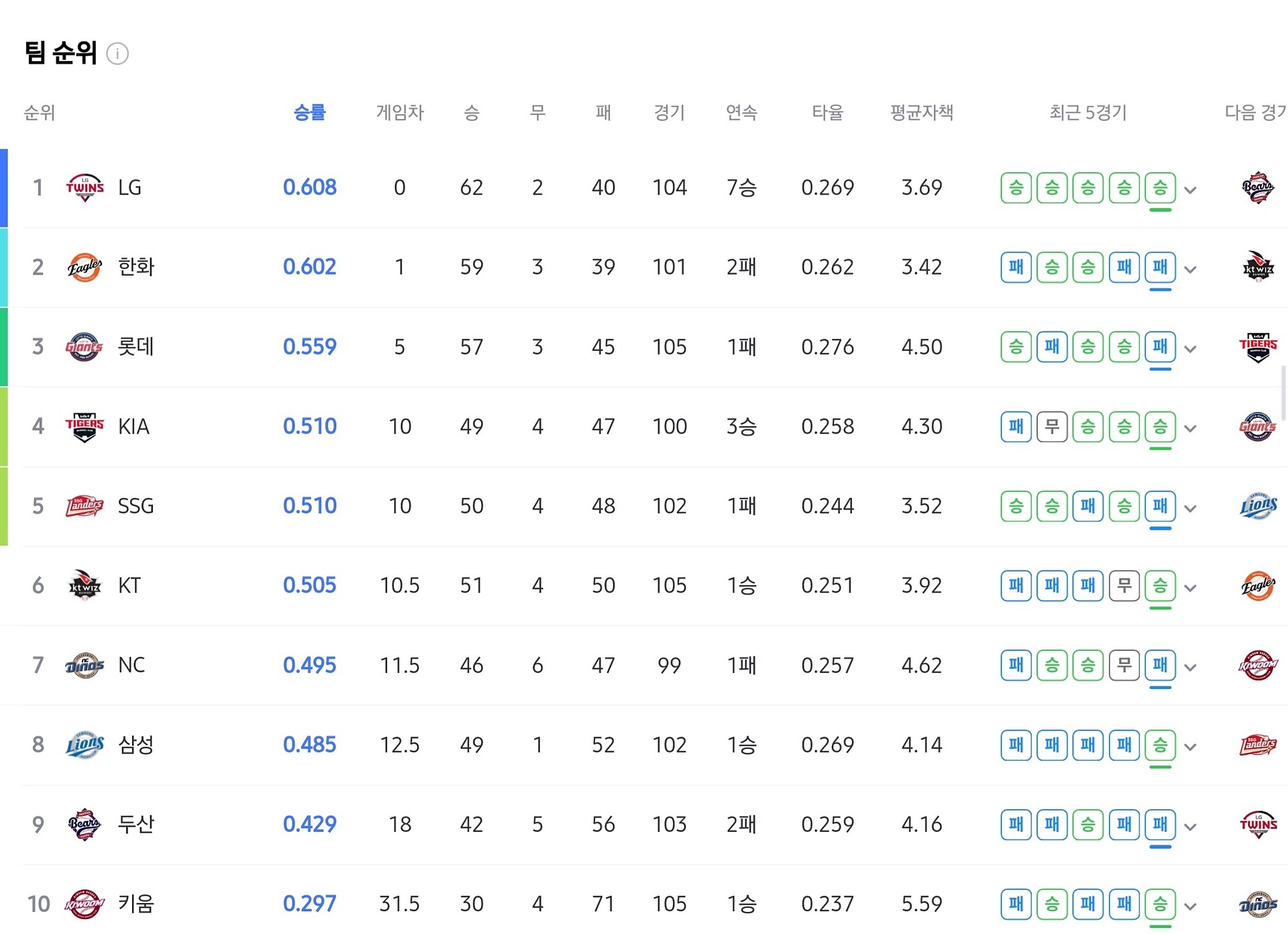Click the KIA Tigers team logo

click(x=85, y=427)
